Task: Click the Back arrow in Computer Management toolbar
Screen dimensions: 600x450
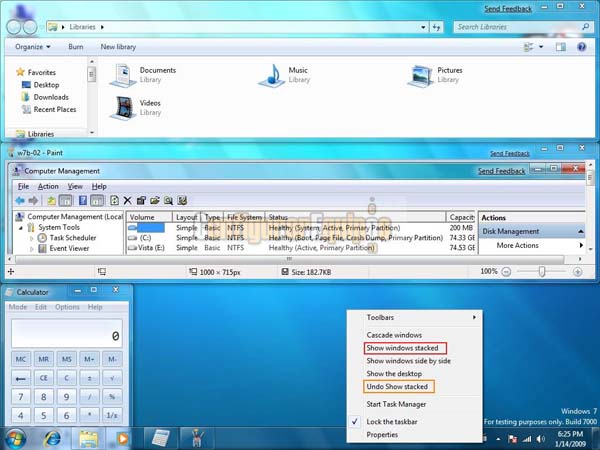Action: point(20,200)
